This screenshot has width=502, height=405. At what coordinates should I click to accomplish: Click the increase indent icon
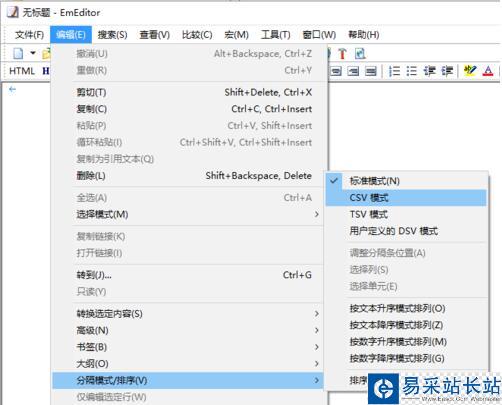pyautogui.click(x=447, y=71)
